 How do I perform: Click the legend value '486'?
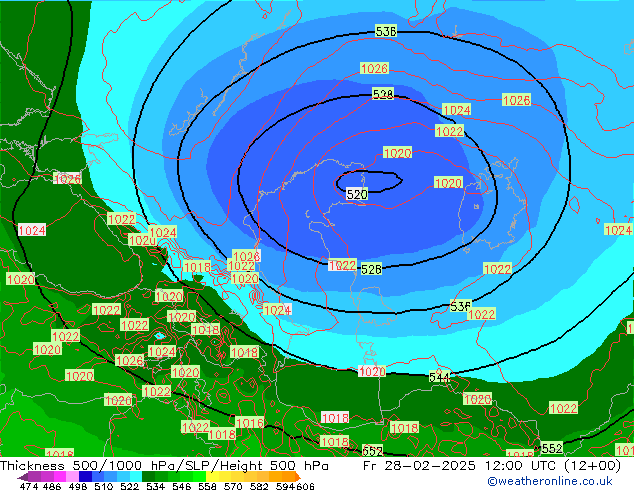tap(51, 486)
